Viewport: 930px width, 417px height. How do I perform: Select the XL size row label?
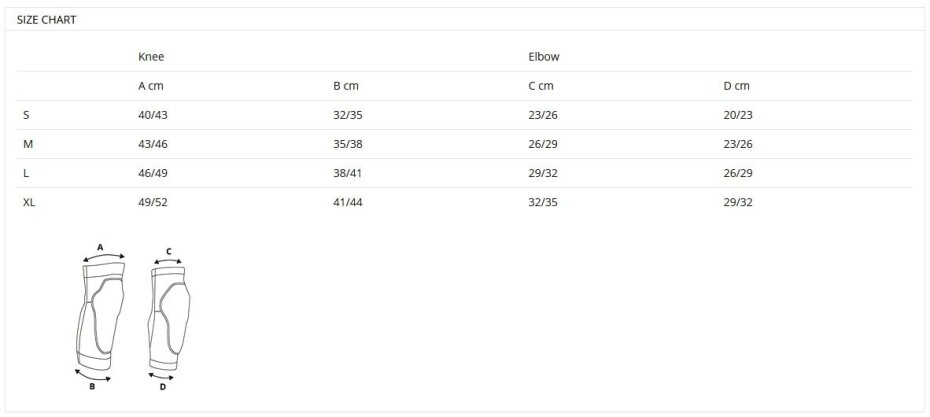(29, 202)
